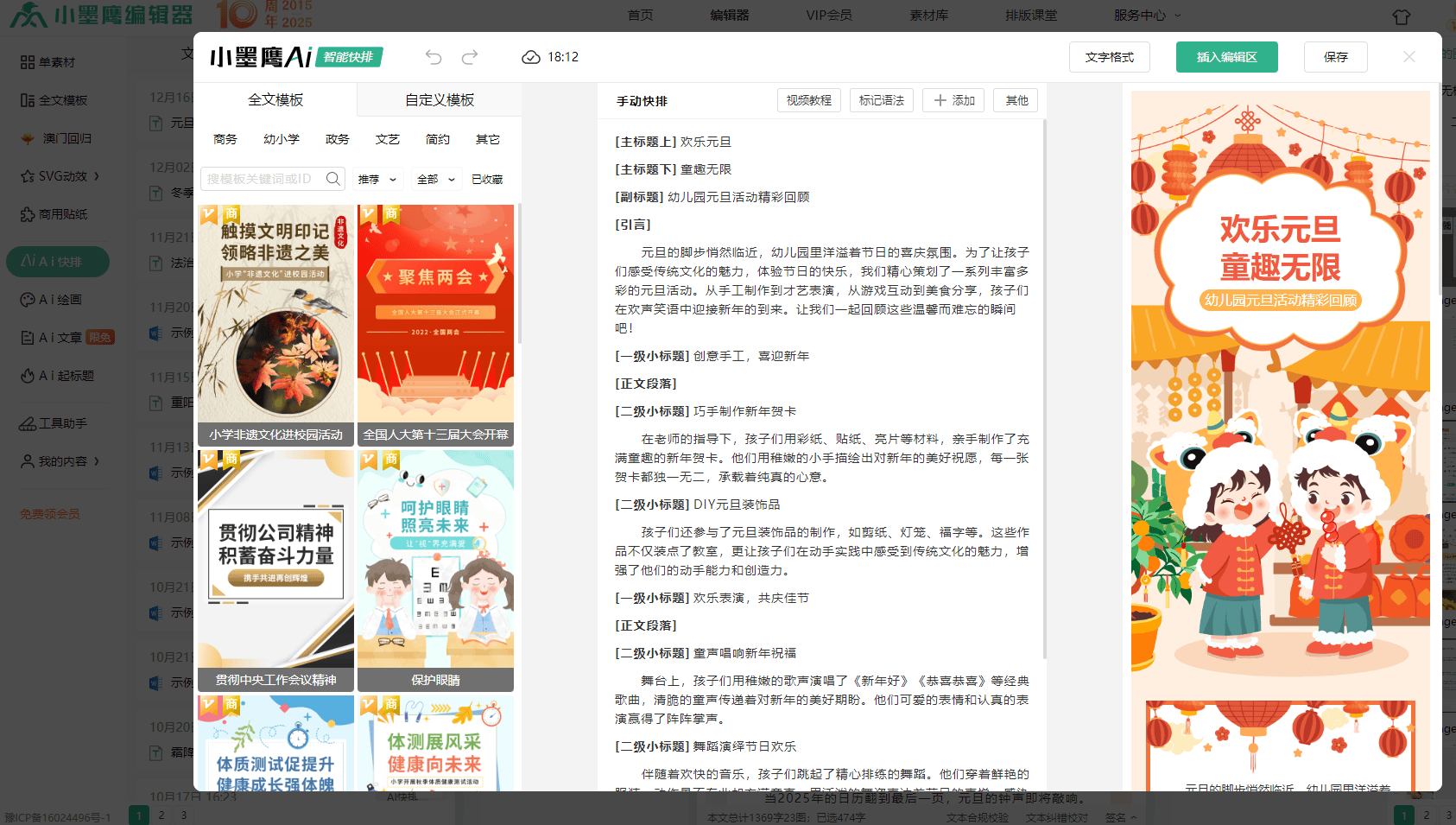
Task: Select the 保护眼睛 template
Action: point(436,571)
